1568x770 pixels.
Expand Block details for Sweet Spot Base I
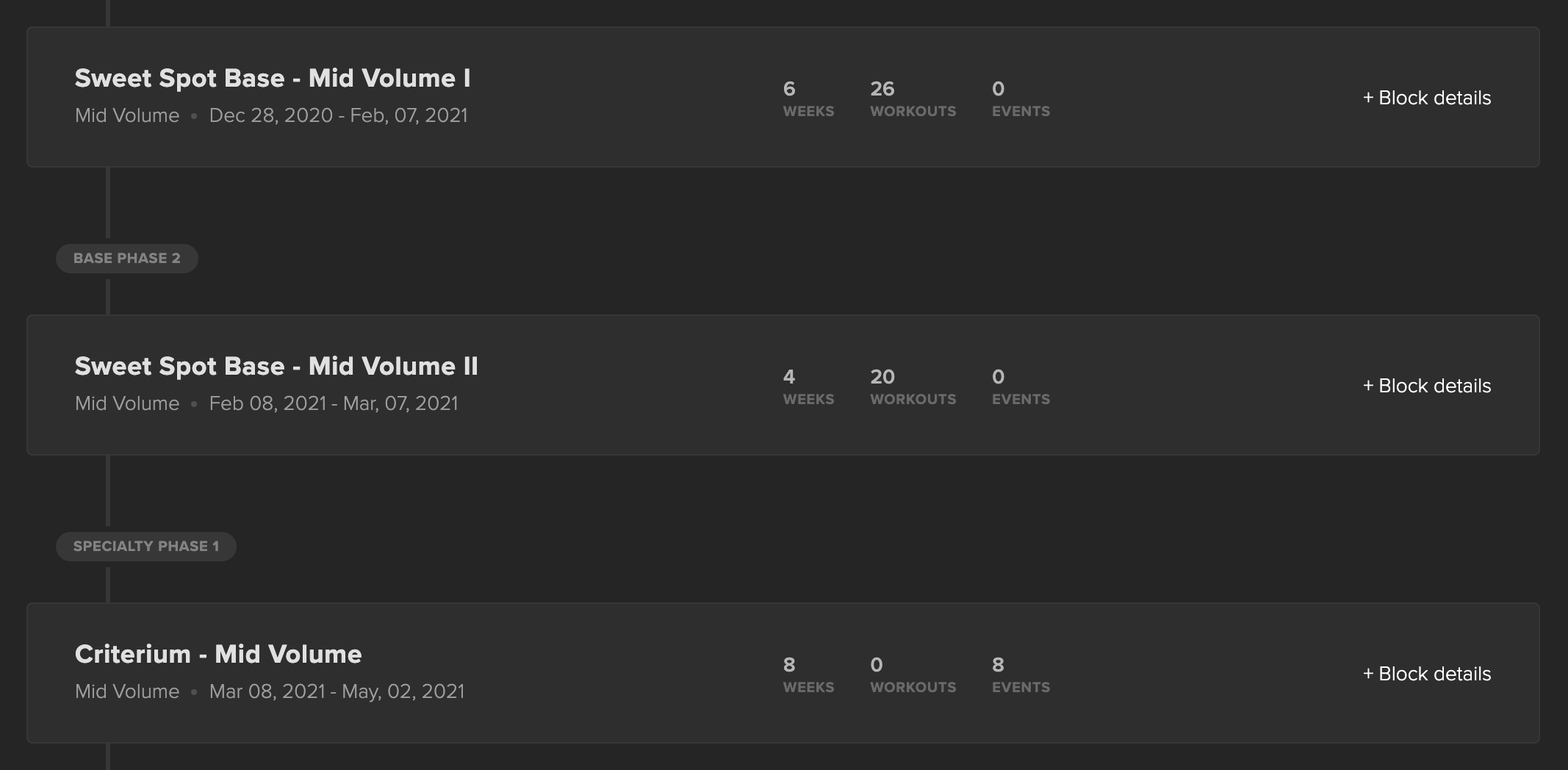(1427, 98)
